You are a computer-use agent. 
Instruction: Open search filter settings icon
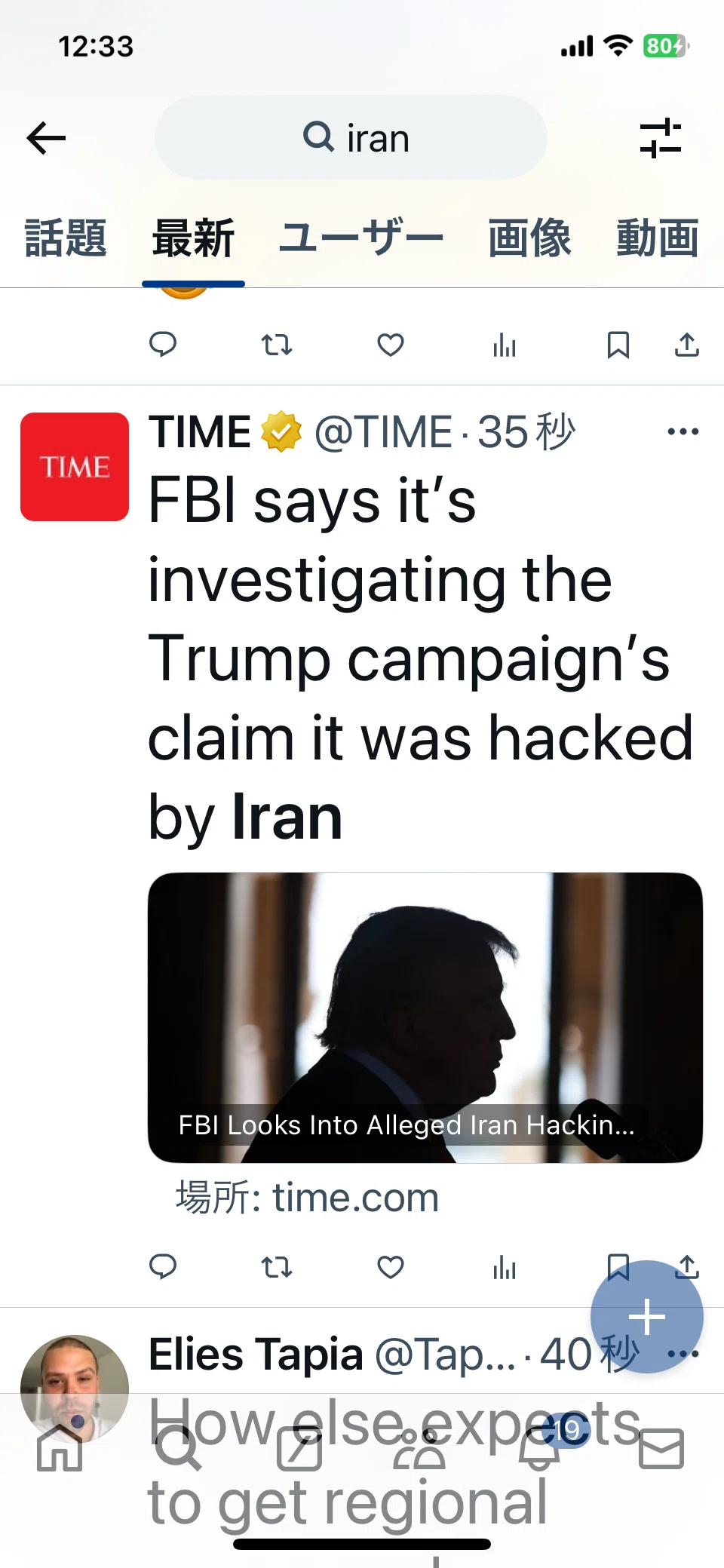[660, 138]
